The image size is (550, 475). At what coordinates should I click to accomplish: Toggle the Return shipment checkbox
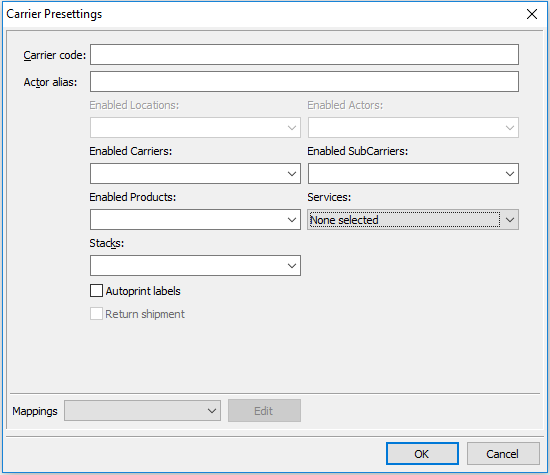(x=96, y=314)
